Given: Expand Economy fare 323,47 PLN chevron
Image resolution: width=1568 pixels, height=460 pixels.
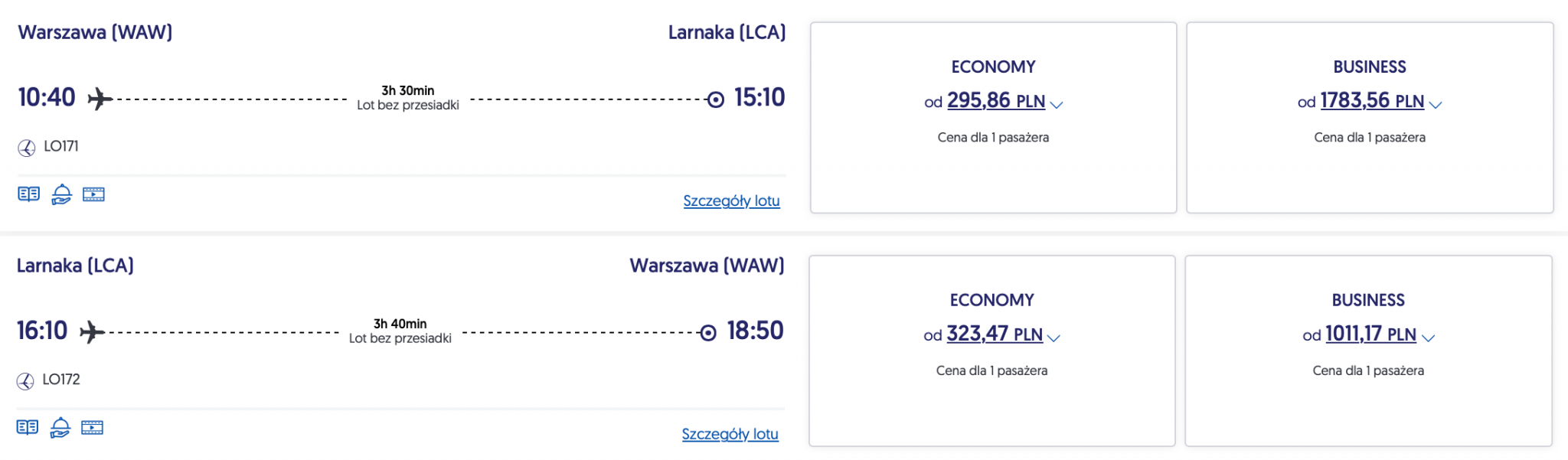Looking at the screenshot, I should coord(1053,338).
